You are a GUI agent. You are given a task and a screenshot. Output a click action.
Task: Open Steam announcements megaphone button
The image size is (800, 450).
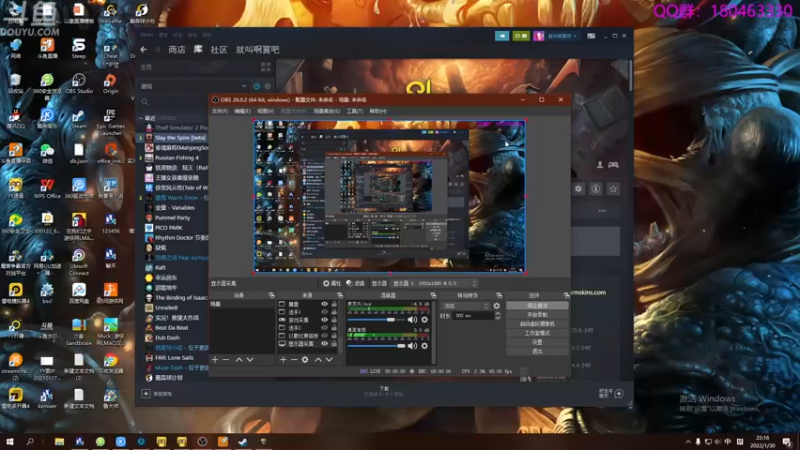point(502,36)
